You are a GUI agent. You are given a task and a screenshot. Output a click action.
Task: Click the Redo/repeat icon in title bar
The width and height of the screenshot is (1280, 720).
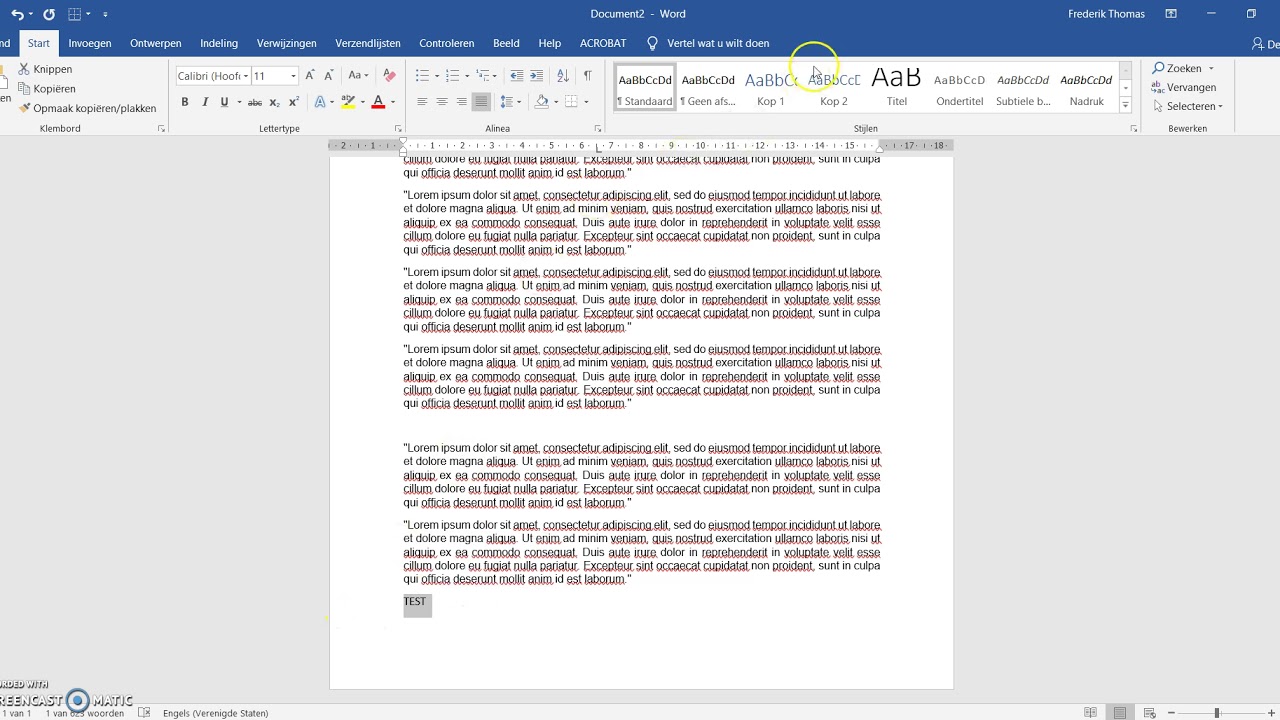[x=49, y=14]
